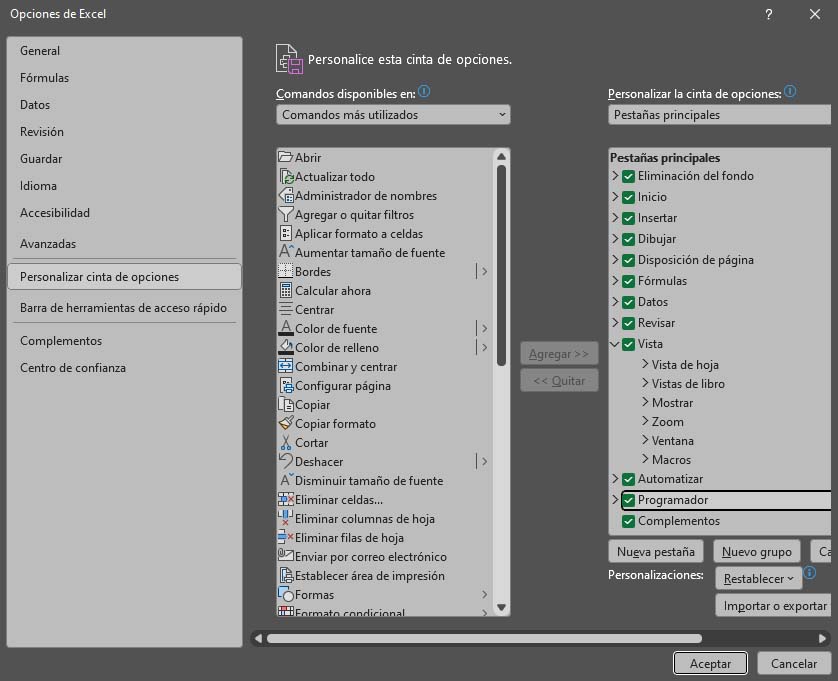Click the Actualizar todo icon
This screenshot has height=681, width=838.
(287, 176)
